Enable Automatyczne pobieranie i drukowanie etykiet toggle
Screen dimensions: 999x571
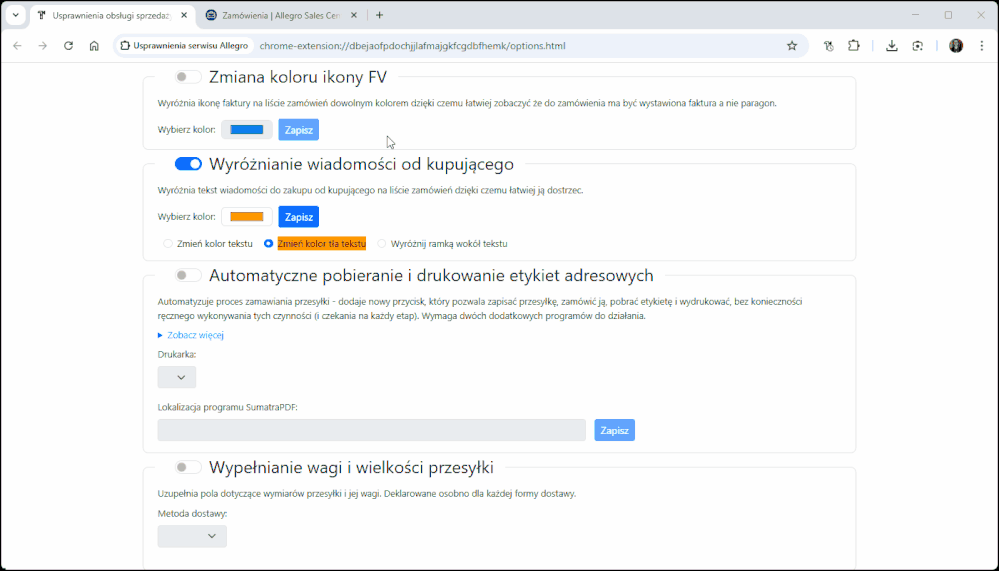187,276
